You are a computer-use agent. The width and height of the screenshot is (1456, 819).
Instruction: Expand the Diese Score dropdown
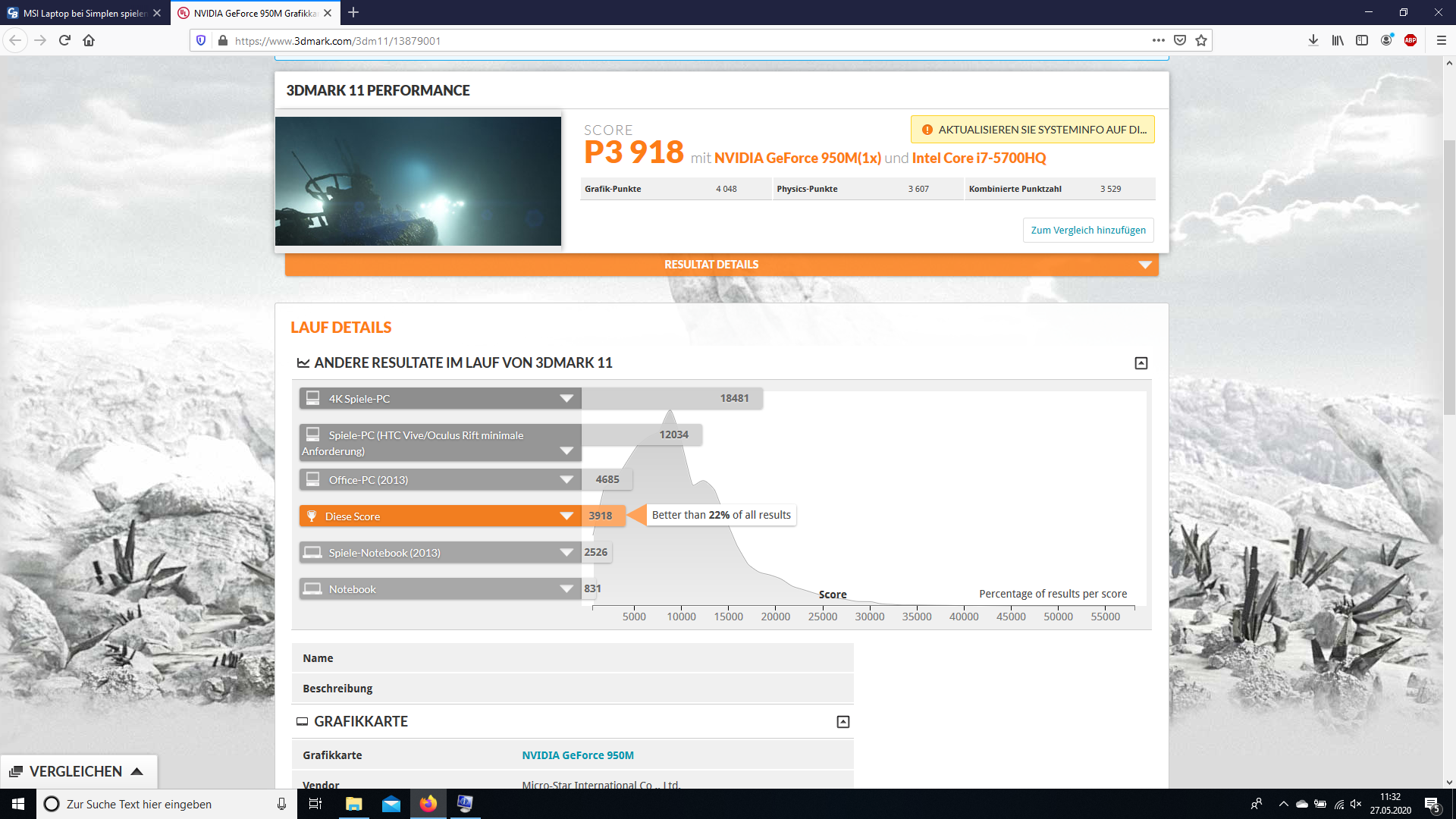point(566,516)
